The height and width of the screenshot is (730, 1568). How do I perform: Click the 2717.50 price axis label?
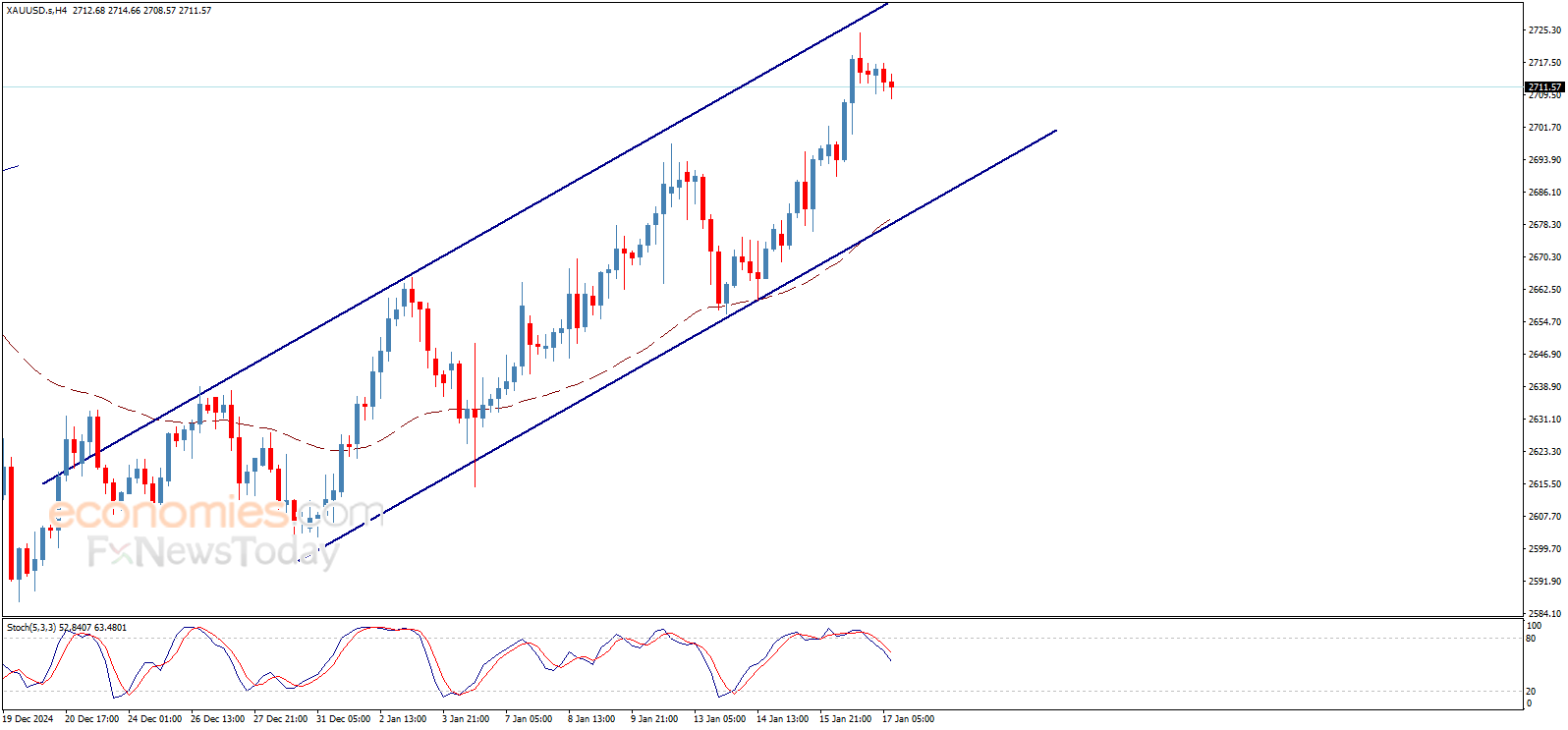1544,63
